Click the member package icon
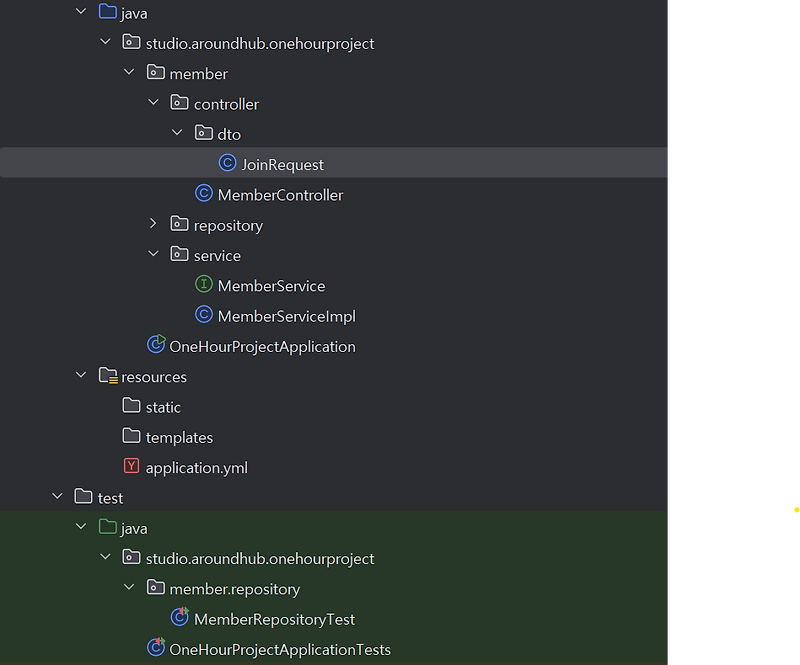800x665 pixels. [x=156, y=72]
